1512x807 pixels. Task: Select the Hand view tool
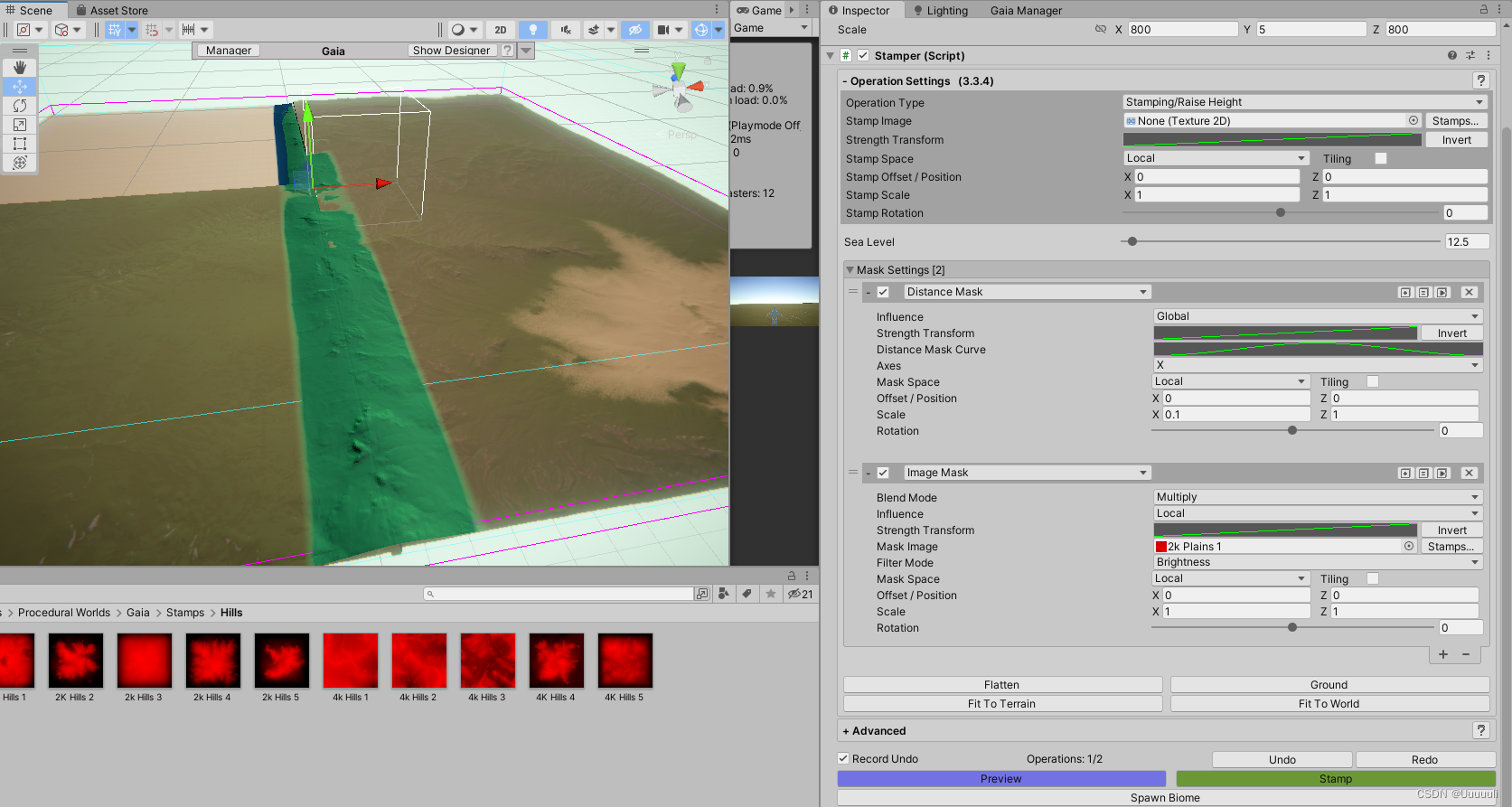(19, 68)
